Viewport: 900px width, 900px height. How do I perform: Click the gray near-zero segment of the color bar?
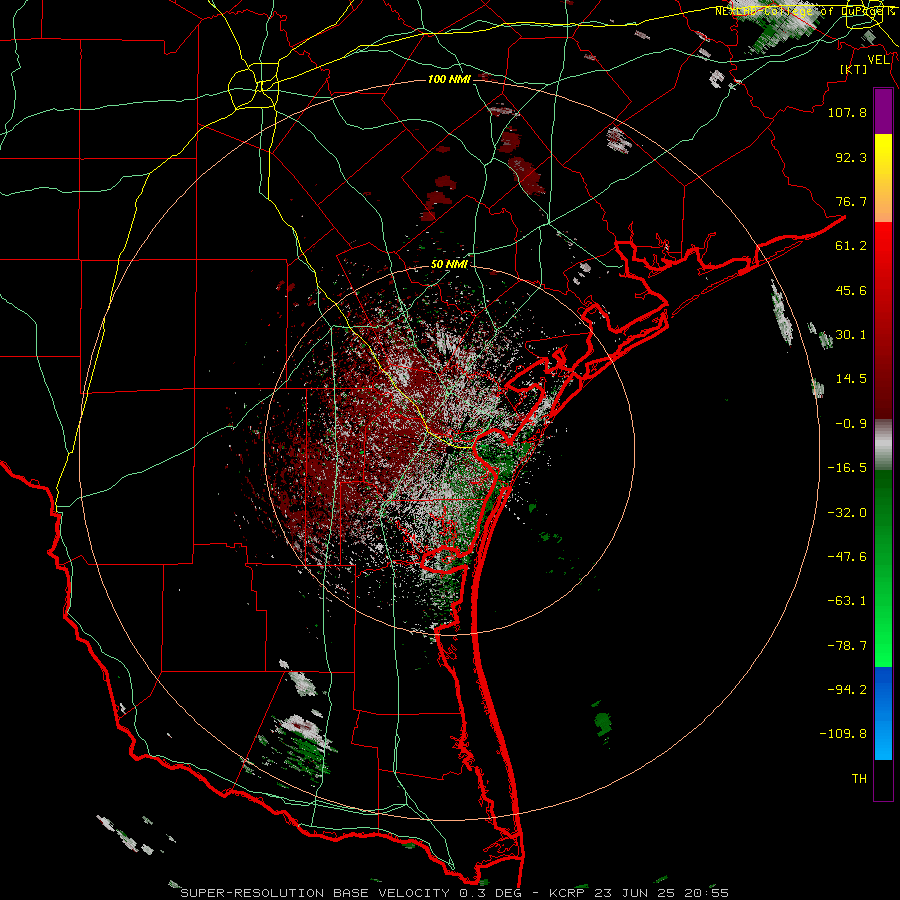[883, 445]
